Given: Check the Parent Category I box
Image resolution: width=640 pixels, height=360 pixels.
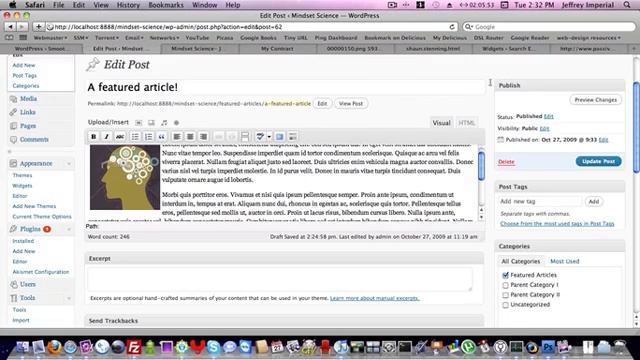Looking at the screenshot, I should click(x=505, y=285).
